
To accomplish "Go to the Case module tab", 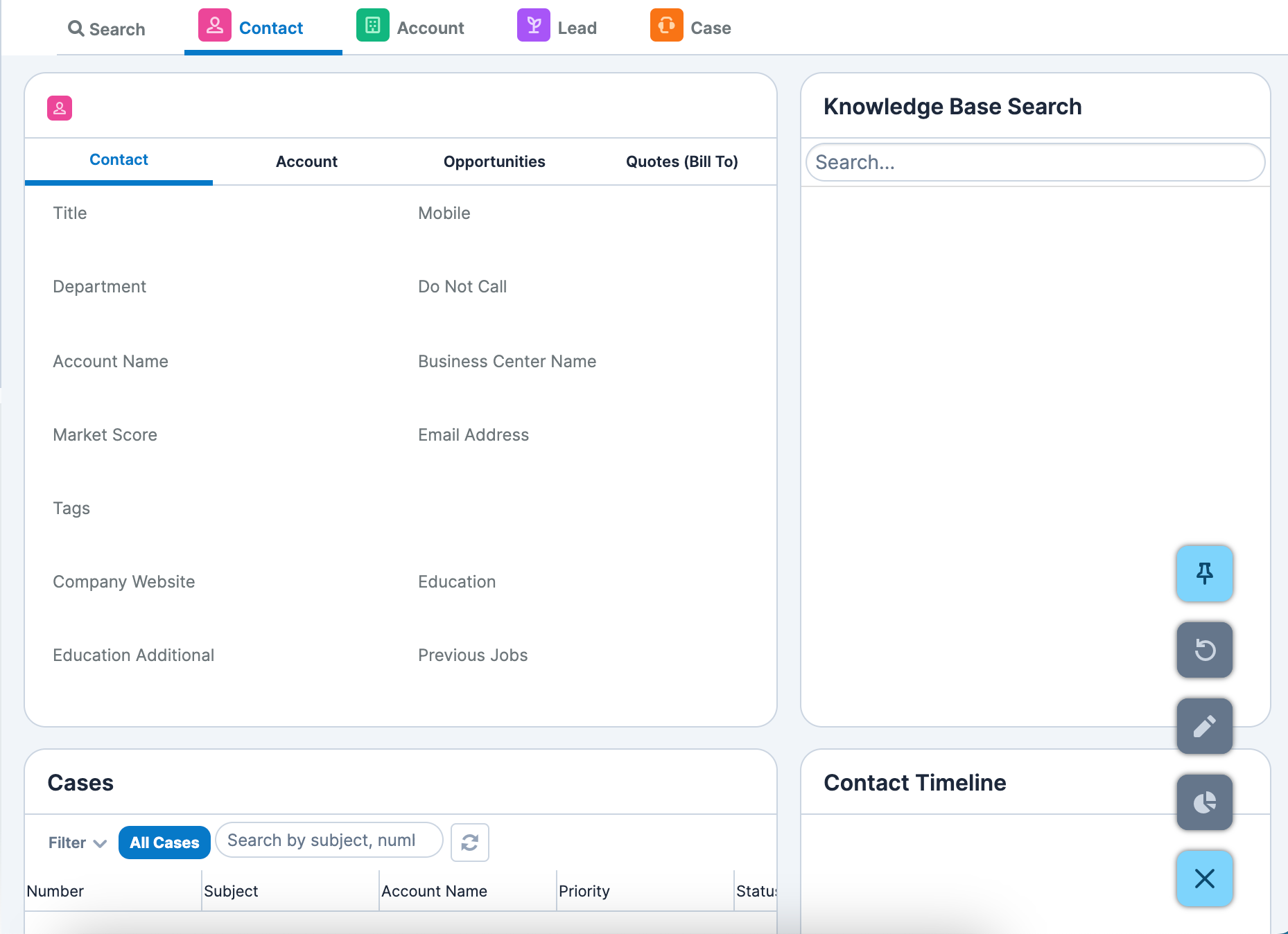I will pos(690,28).
